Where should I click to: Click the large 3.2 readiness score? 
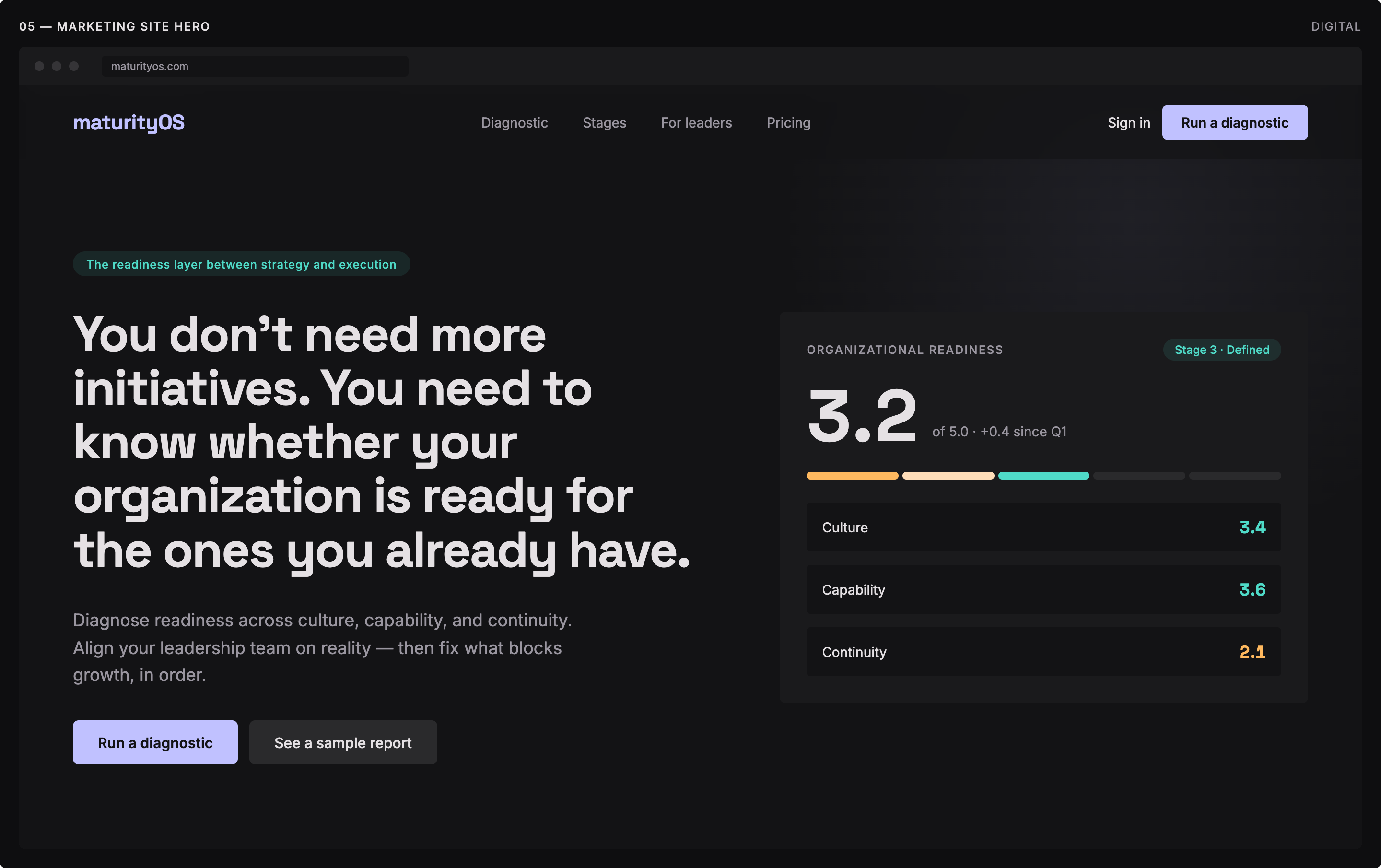[862, 415]
